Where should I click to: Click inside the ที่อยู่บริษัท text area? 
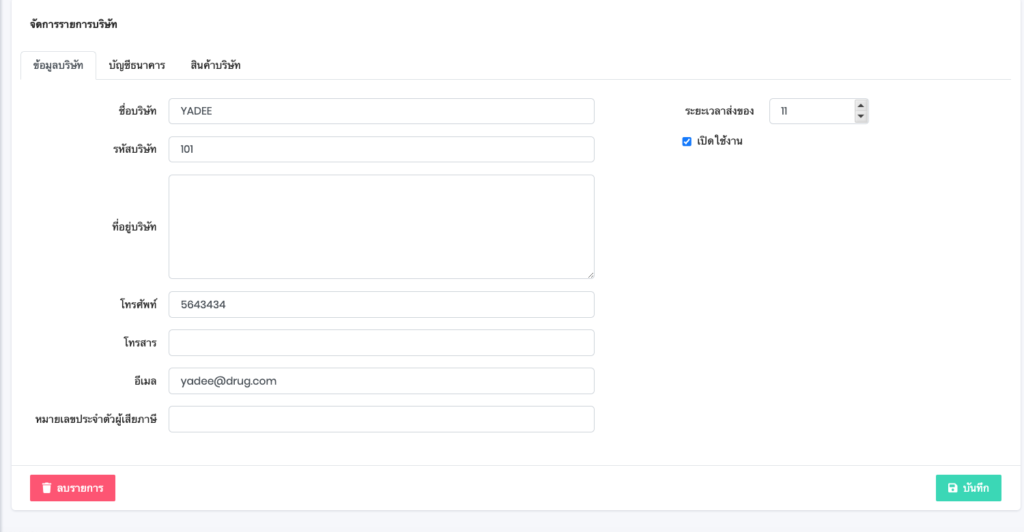point(381,227)
